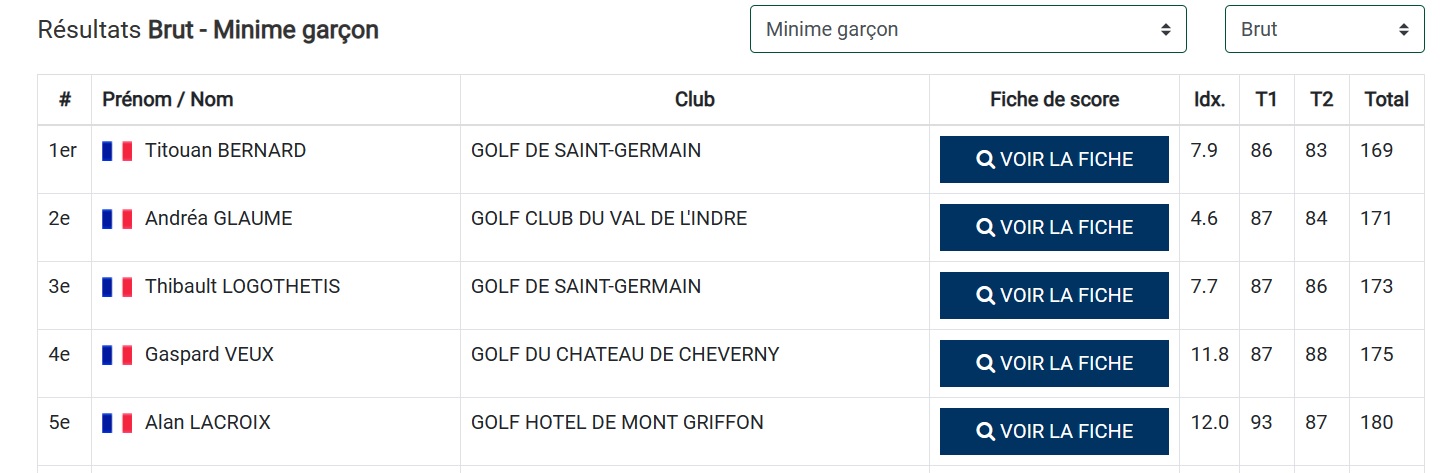View score sheet for Thibault LOGOTHETIS
This screenshot has width=1454, height=473.
(x=1054, y=296)
